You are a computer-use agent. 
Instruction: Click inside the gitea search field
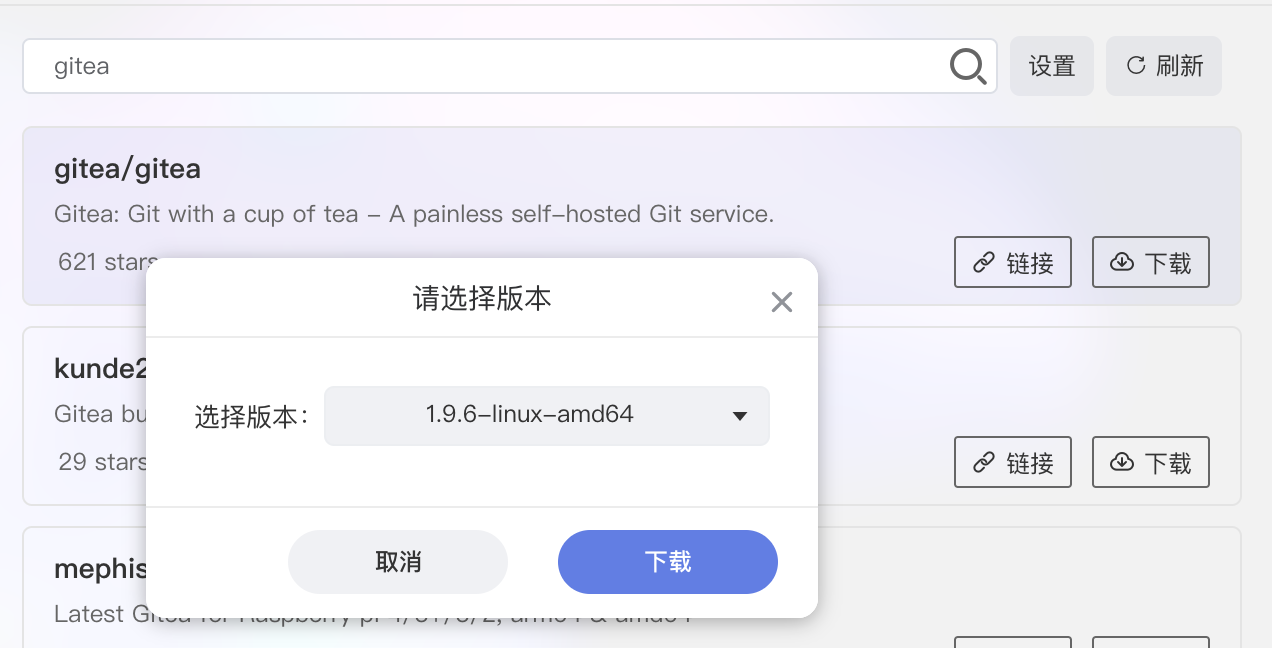pyautogui.click(x=400, y=66)
